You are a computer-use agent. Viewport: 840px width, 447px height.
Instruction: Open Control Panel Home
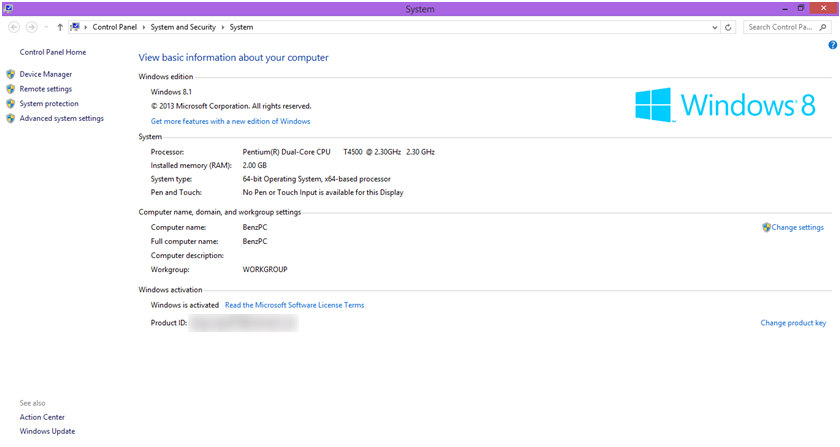[x=53, y=52]
